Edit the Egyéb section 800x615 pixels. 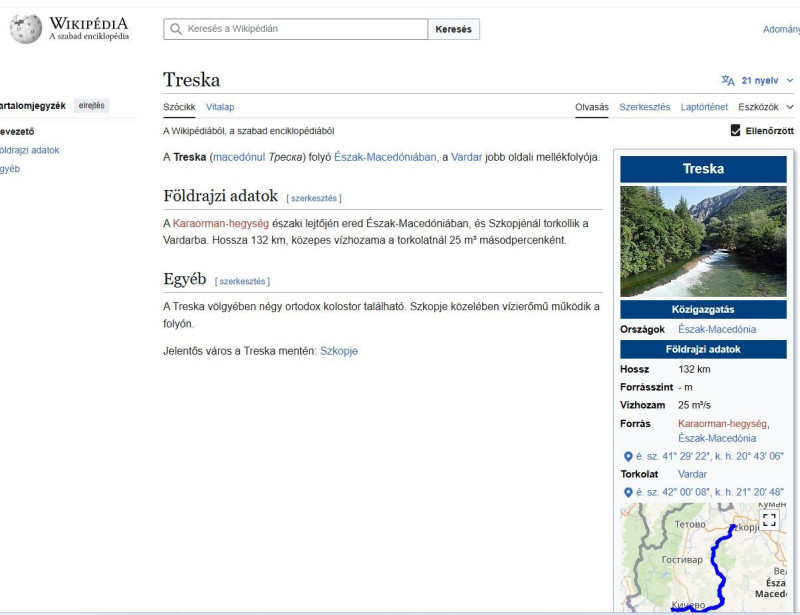point(242,281)
